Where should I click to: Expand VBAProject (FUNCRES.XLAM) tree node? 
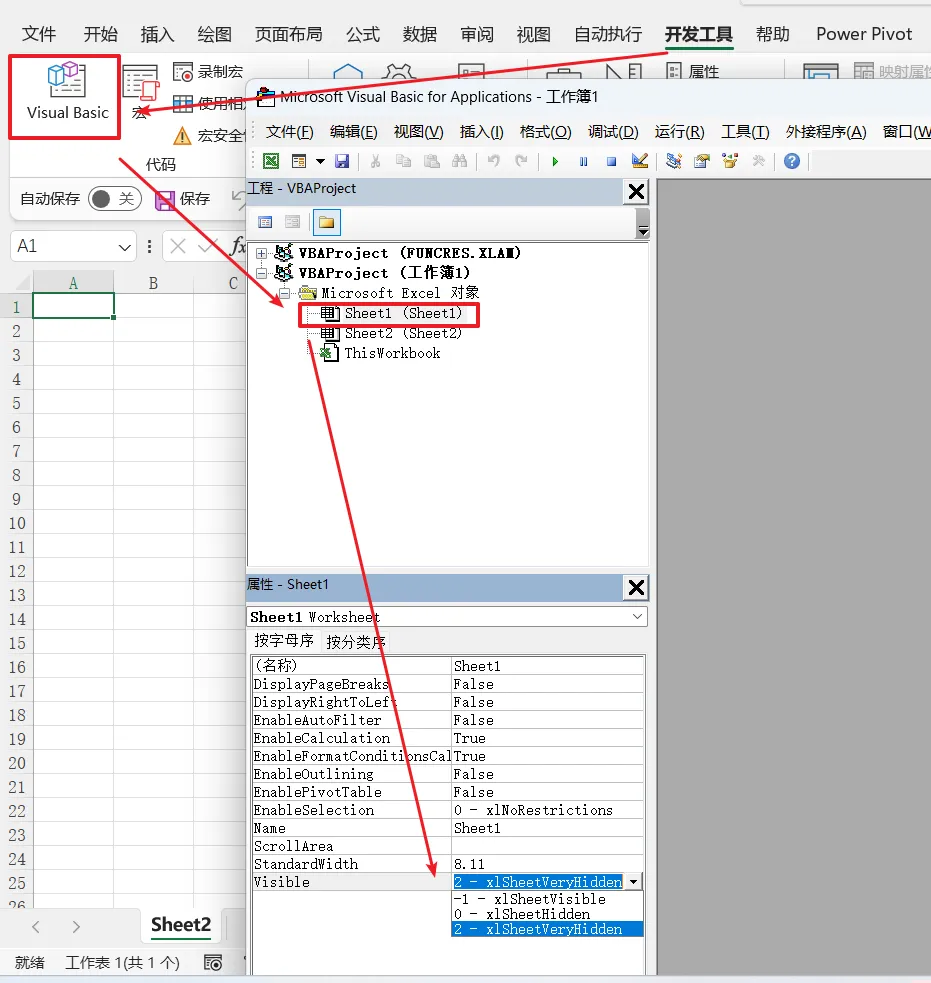[x=261, y=253]
